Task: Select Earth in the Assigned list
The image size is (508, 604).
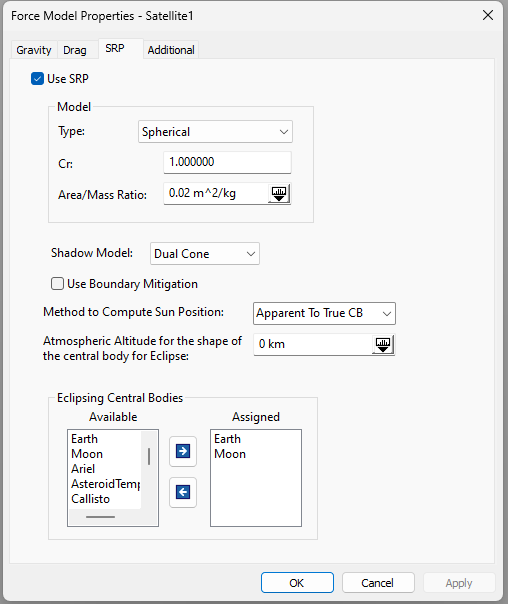Action: tap(227, 439)
